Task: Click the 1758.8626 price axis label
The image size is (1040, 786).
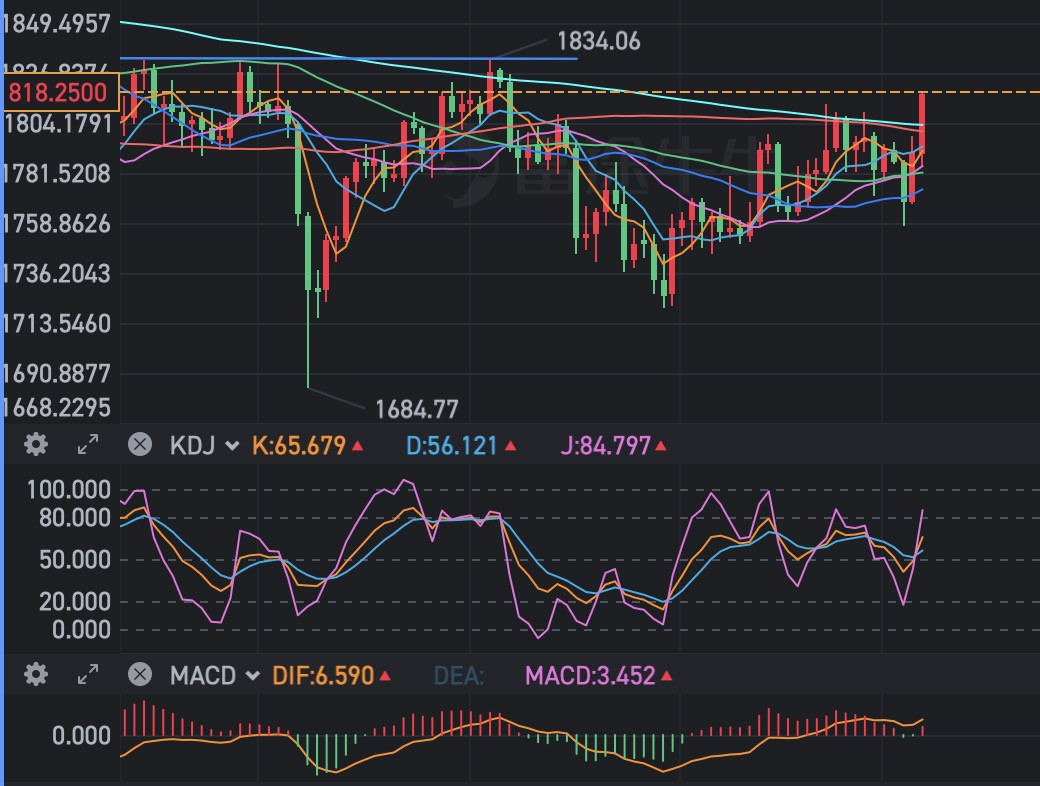Action: click(56, 224)
